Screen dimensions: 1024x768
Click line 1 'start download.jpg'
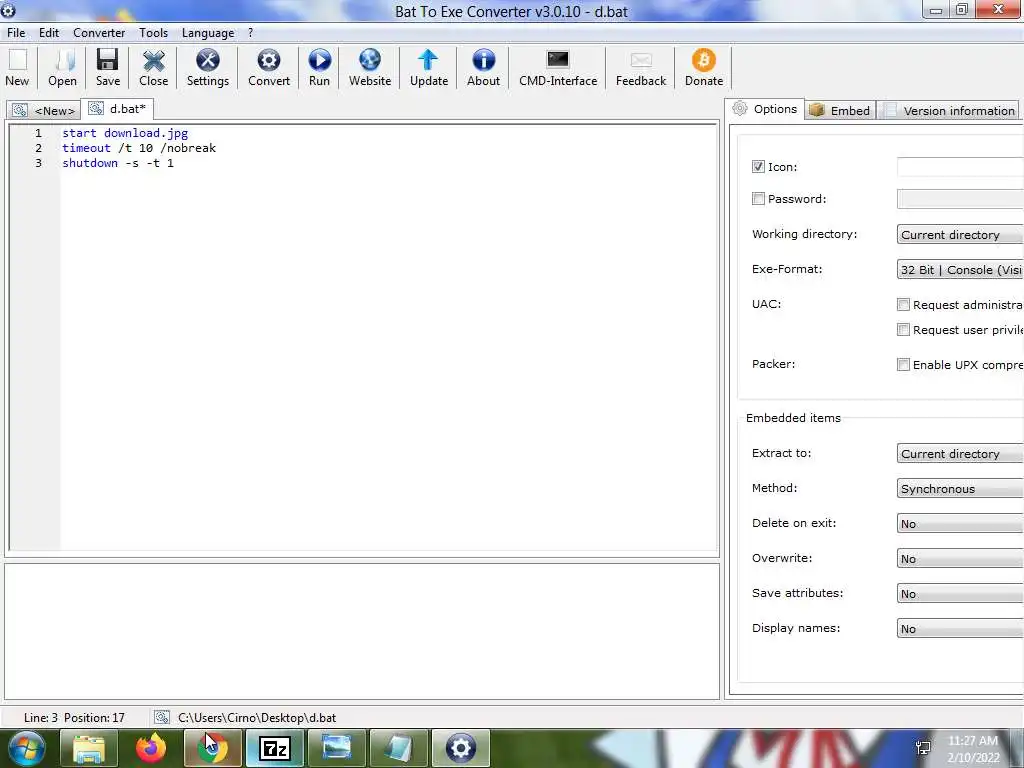pyautogui.click(x=125, y=133)
